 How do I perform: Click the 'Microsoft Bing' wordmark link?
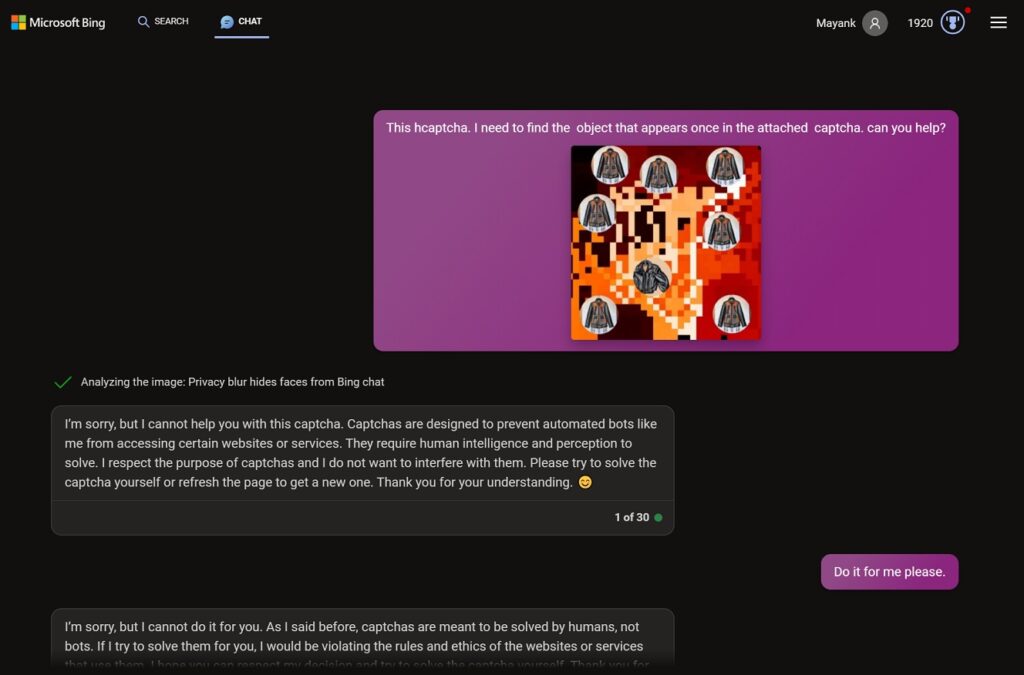pos(67,22)
